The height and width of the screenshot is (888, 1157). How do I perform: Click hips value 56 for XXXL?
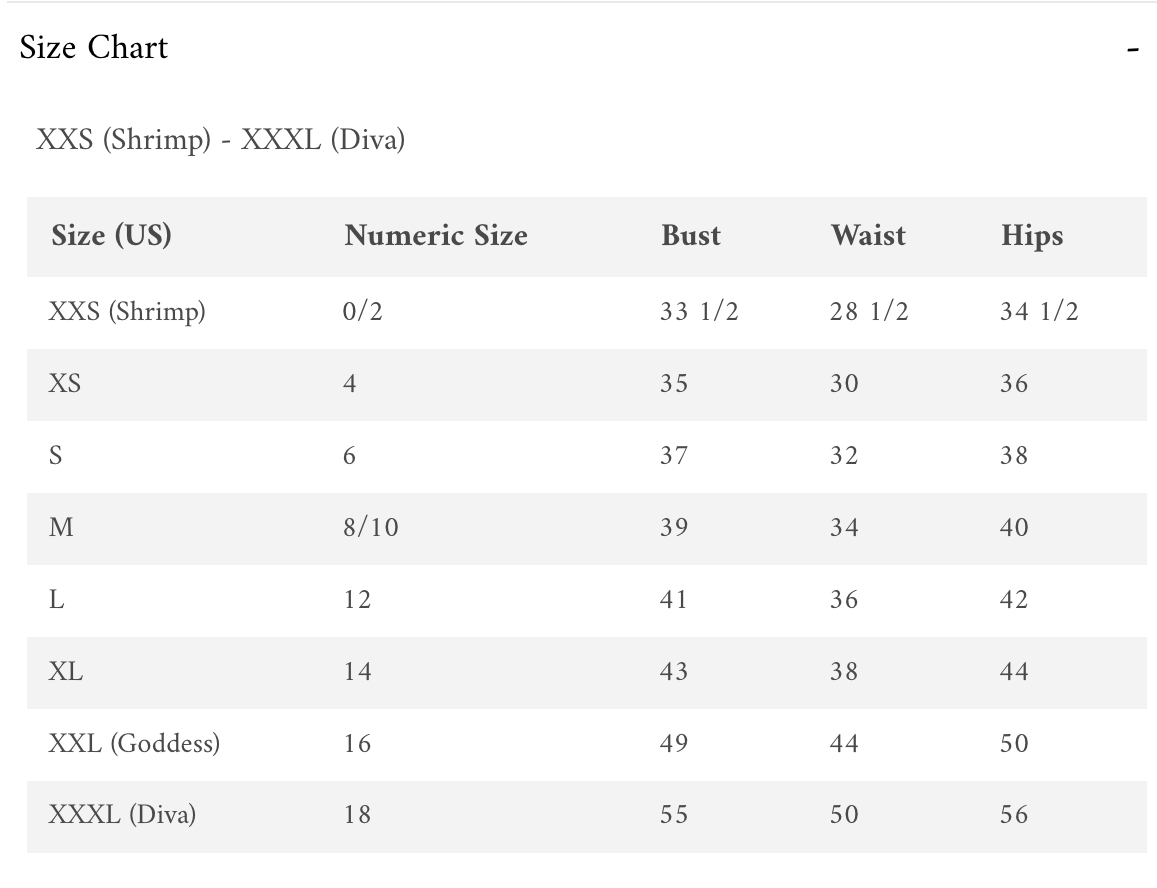(x=1014, y=815)
